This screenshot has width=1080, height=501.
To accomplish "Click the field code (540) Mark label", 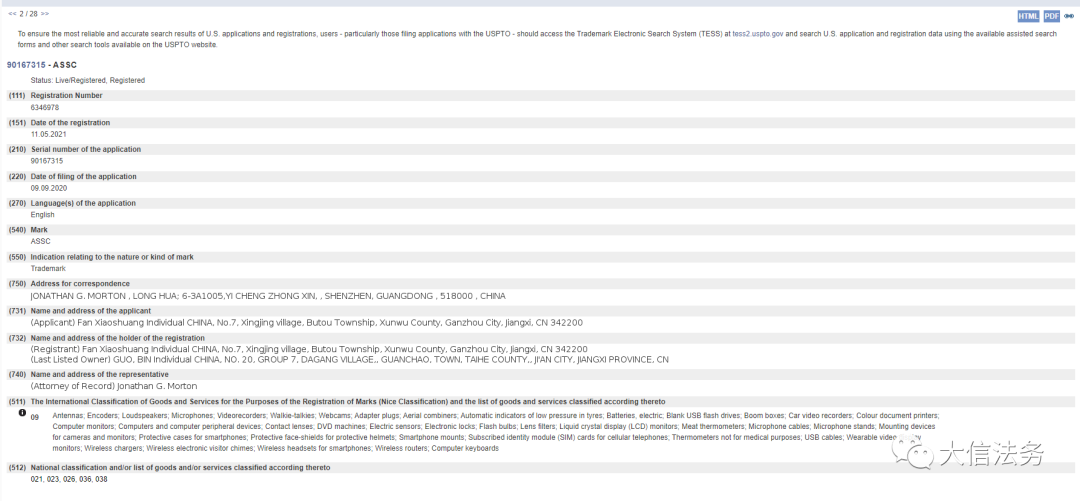I will tap(28, 230).
